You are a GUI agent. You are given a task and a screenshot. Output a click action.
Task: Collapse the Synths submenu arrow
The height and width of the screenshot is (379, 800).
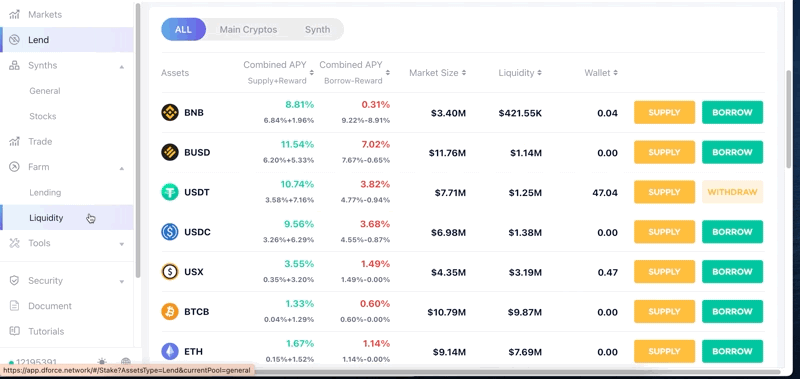pyautogui.click(x=121, y=66)
